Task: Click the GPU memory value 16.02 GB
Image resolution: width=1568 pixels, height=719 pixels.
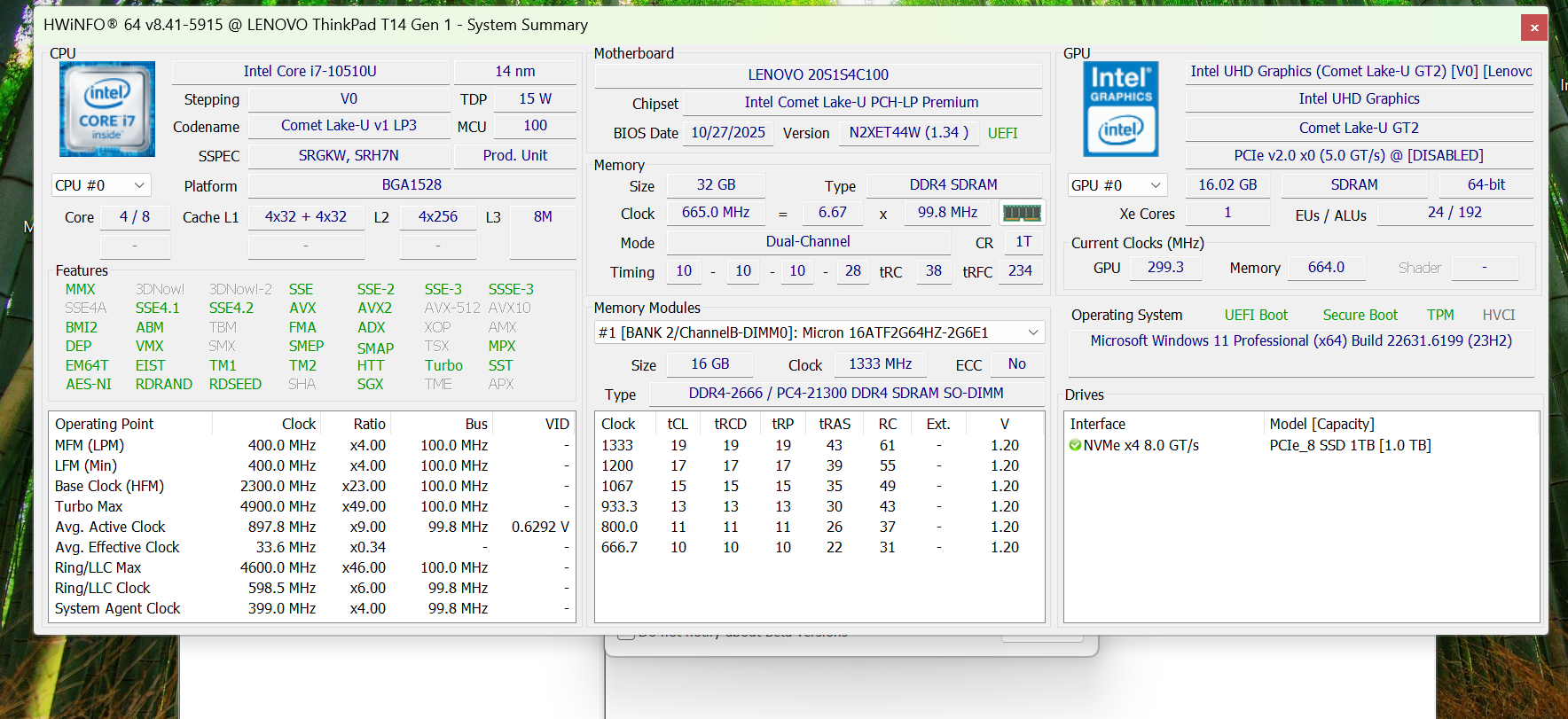Action: 1227,184
